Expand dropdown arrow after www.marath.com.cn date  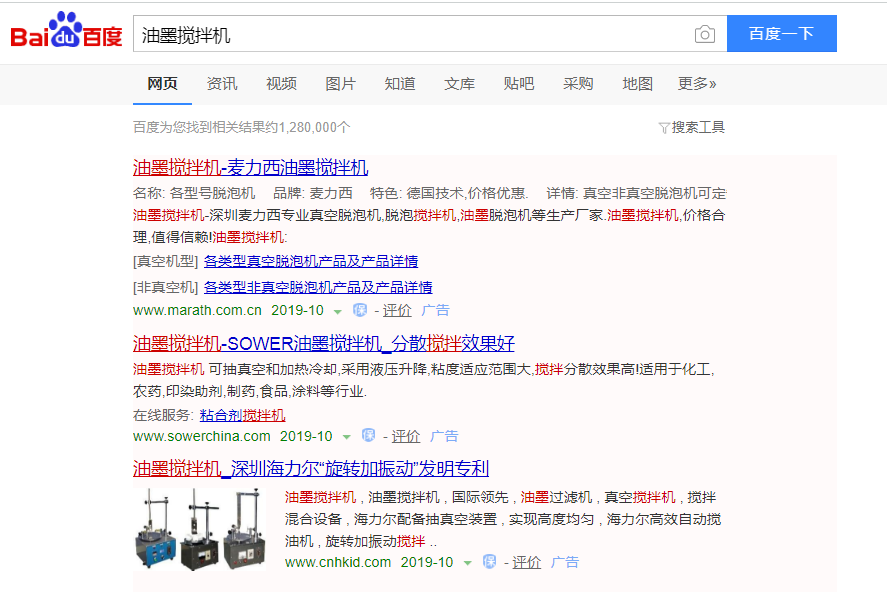point(338,312)
